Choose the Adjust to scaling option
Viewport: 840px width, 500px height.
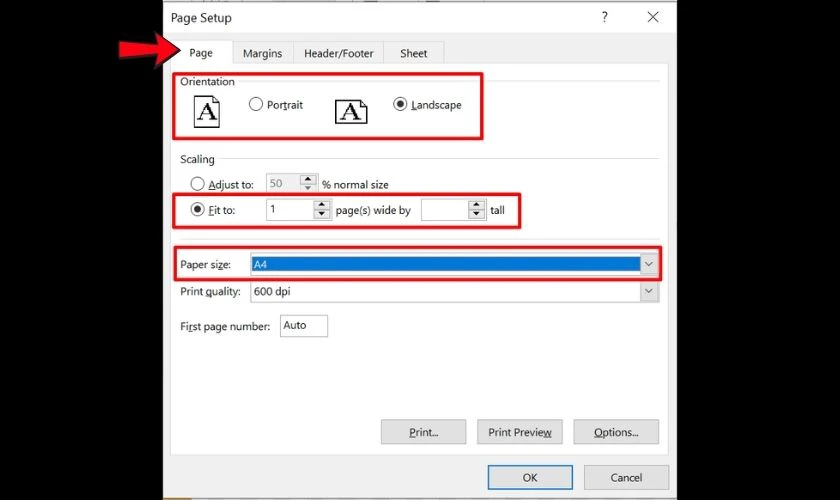[197, 184]
